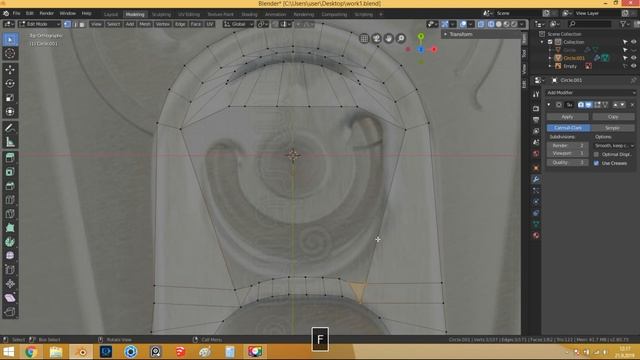Toggle camera view in the viewport

pos(376,38)
